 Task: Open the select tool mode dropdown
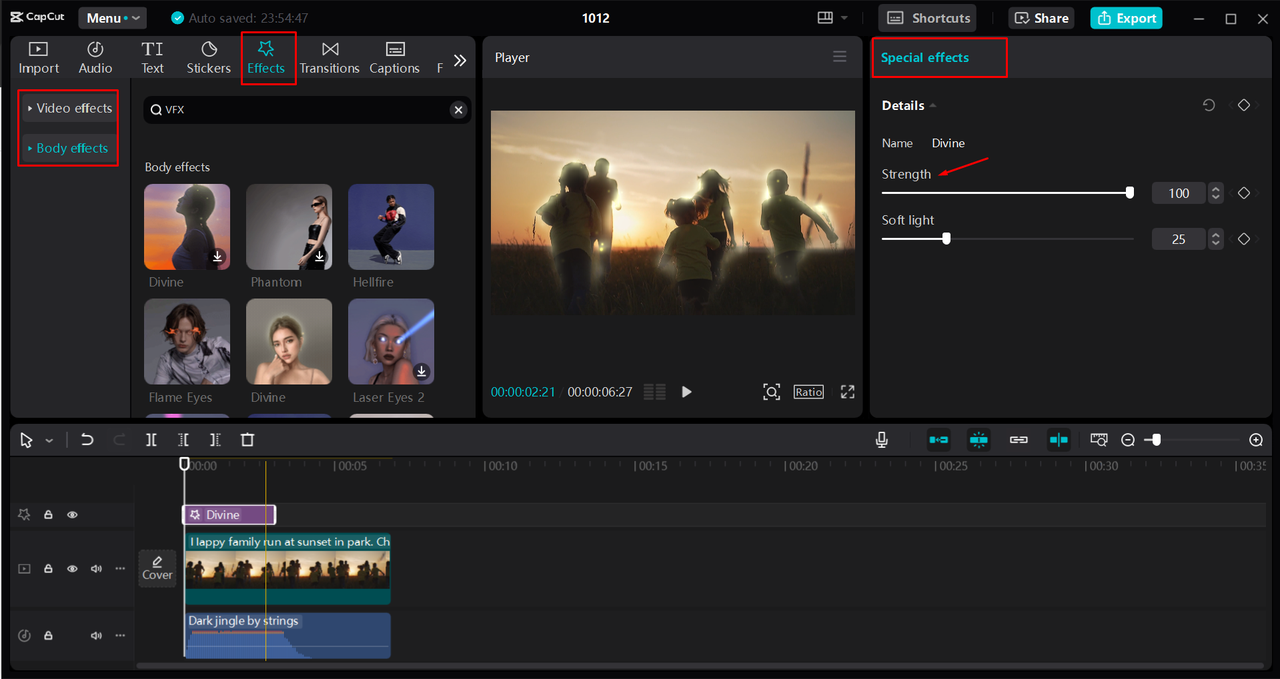(x=49, y=440)
